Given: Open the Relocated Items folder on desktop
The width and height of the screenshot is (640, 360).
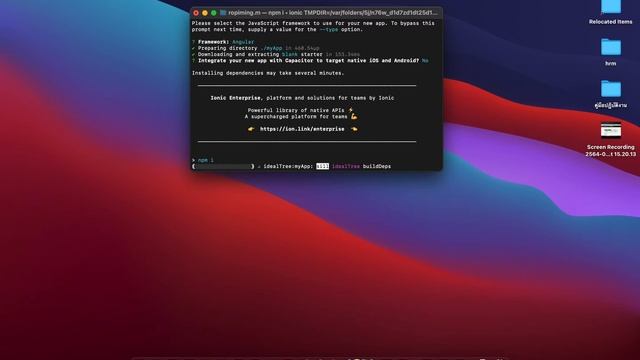Looking at the screenshot, I should point(611,6).
